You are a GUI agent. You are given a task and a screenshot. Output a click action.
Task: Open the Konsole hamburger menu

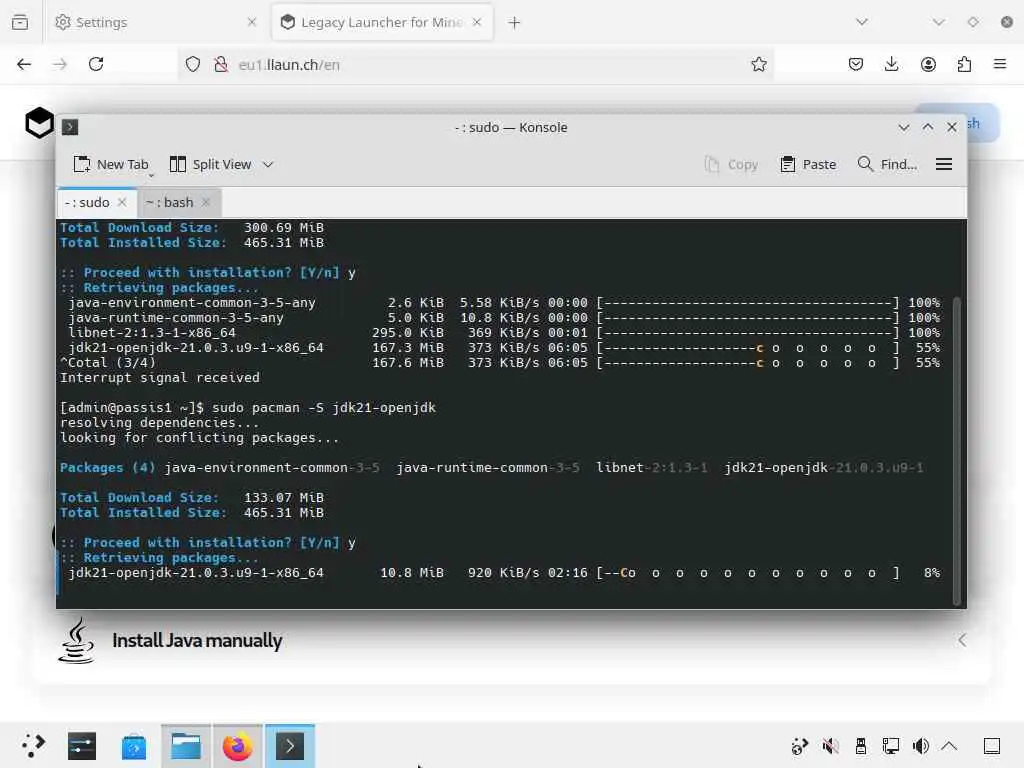(x=944, y=165)
